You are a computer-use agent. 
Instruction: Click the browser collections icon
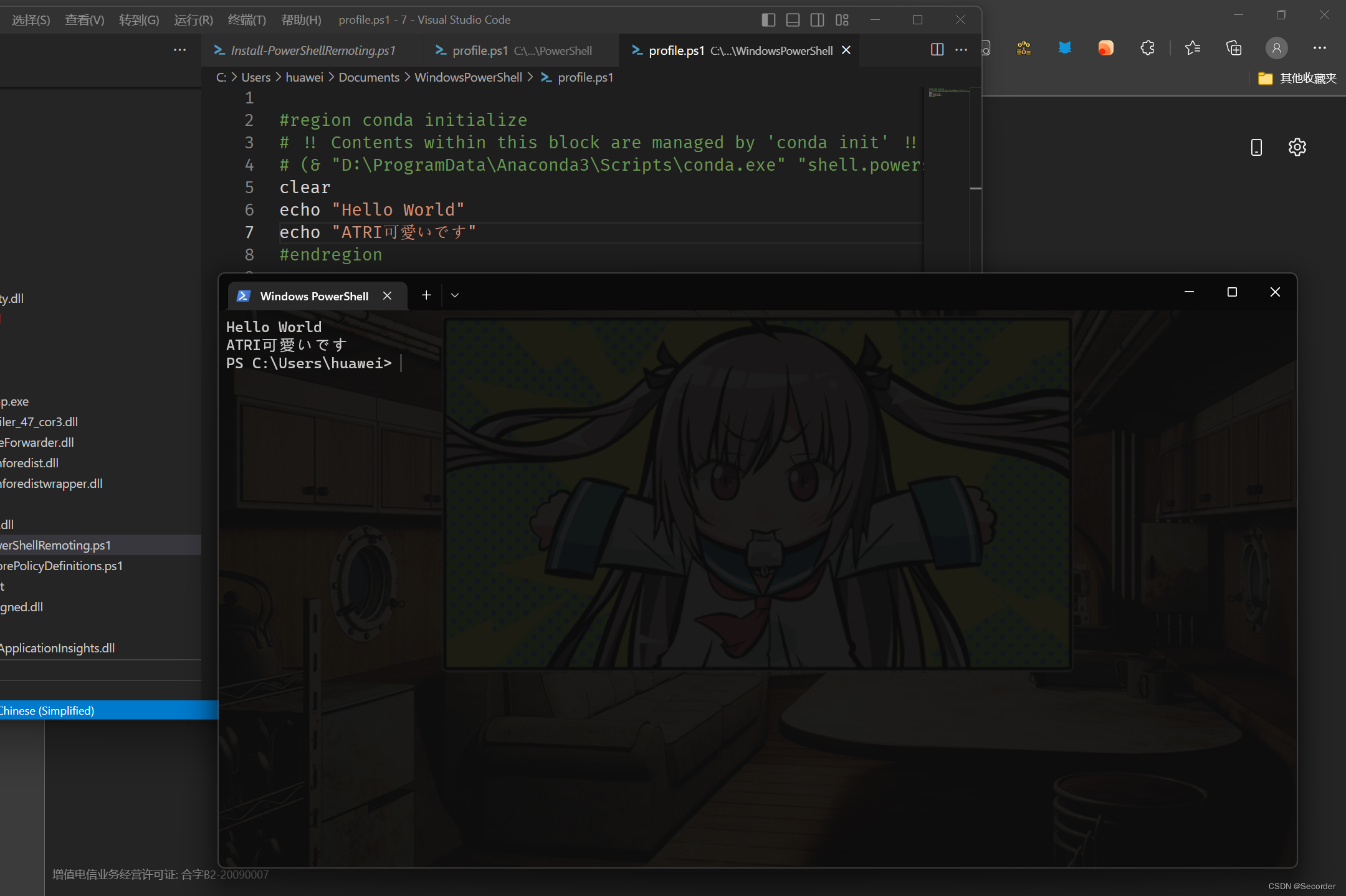point(1233,48)
